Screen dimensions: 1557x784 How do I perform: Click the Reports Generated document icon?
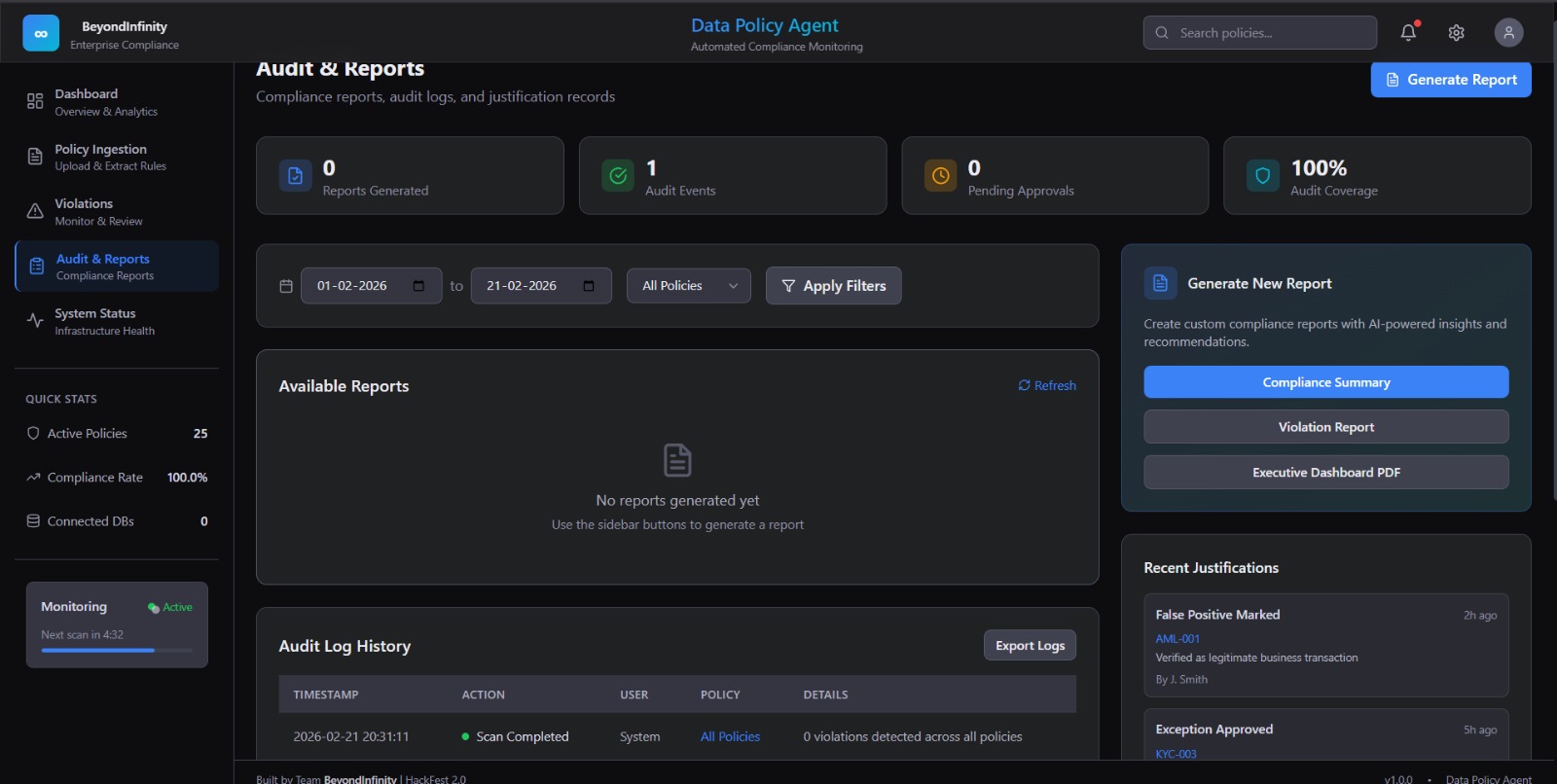point(295,176)
